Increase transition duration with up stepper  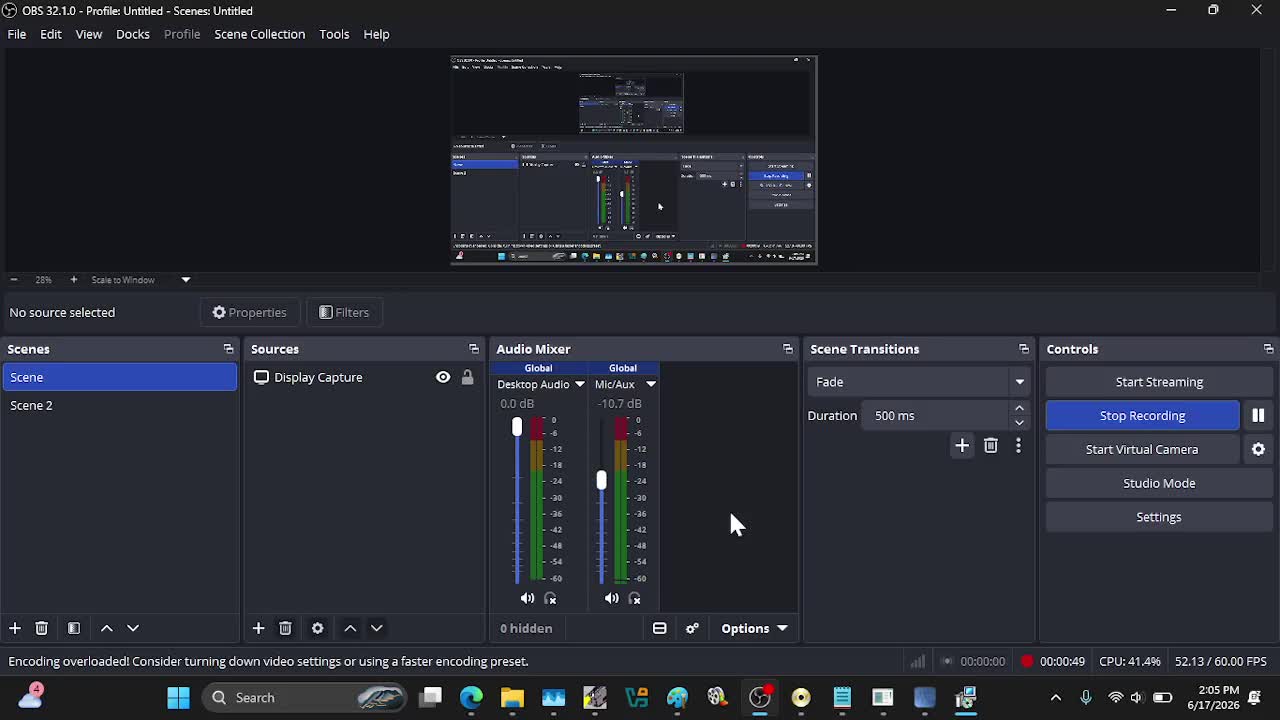point(1019,408)
